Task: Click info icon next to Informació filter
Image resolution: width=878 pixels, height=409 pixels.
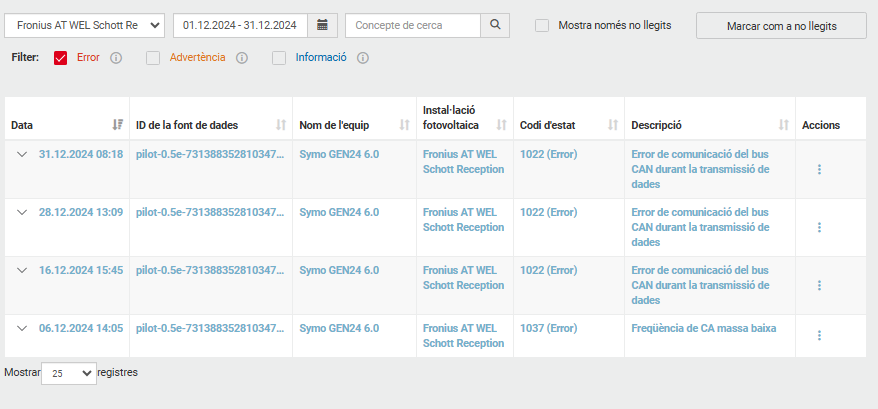Action: pyautogui.click(x=363, y=58)
